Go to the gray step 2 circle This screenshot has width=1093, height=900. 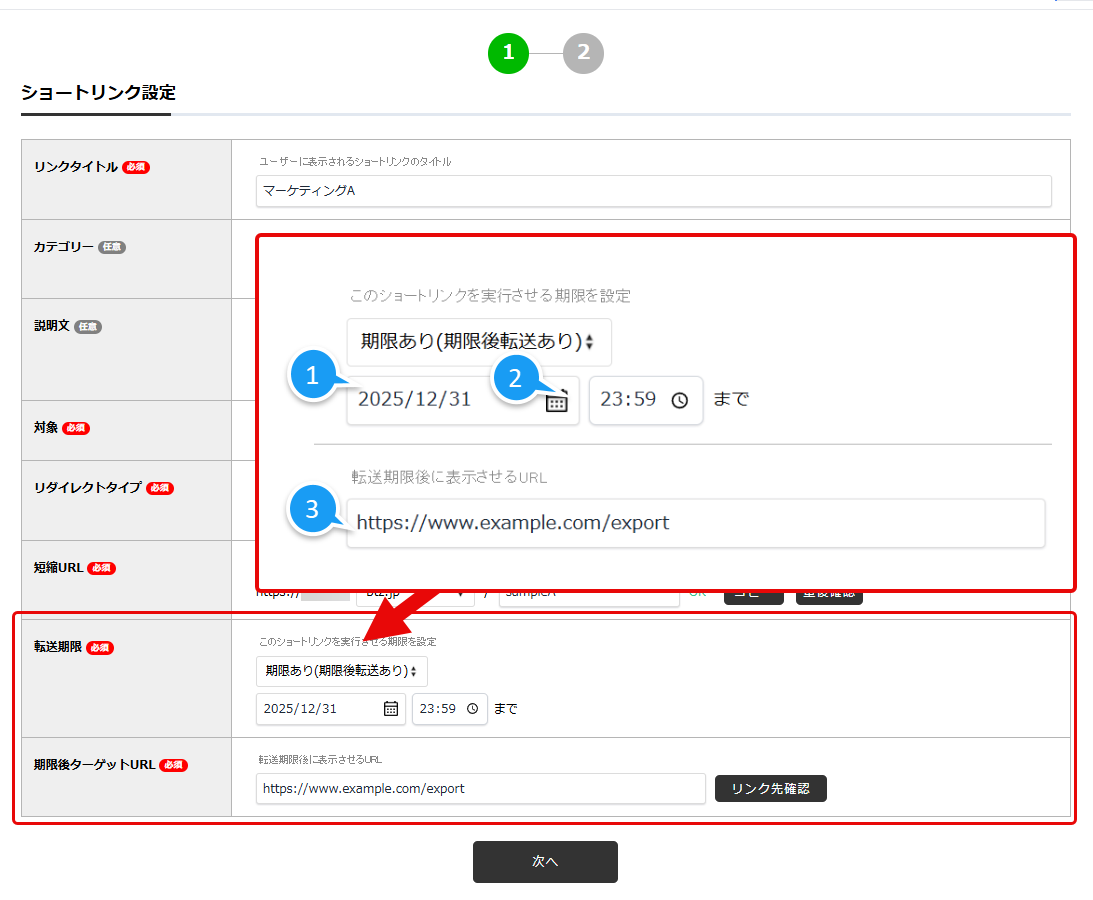pyautogui.click(x=583, y=53)
